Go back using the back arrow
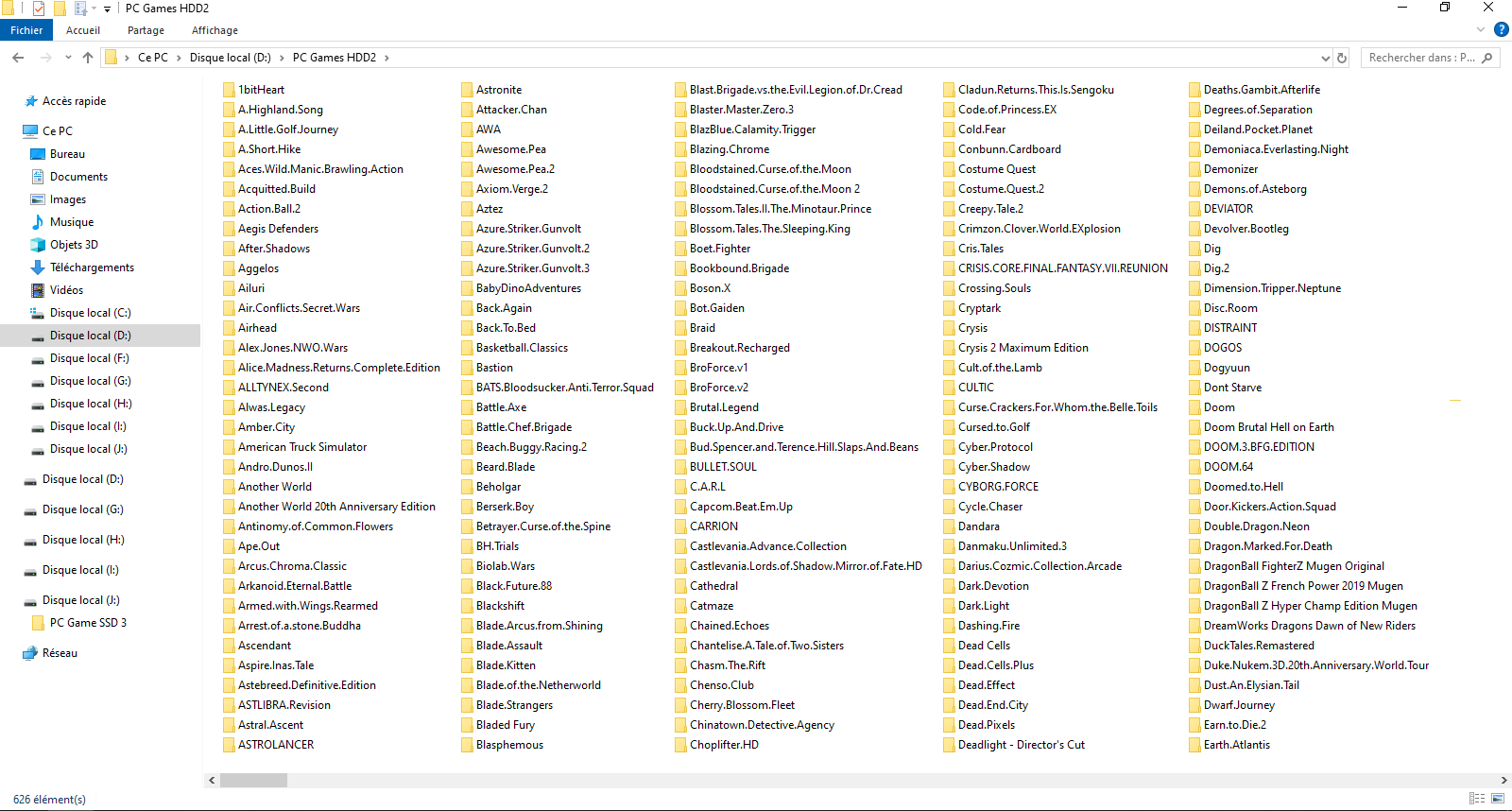The width and height of the screenshot is (1512, 811). pyautogui.click(x=18, y=58)
